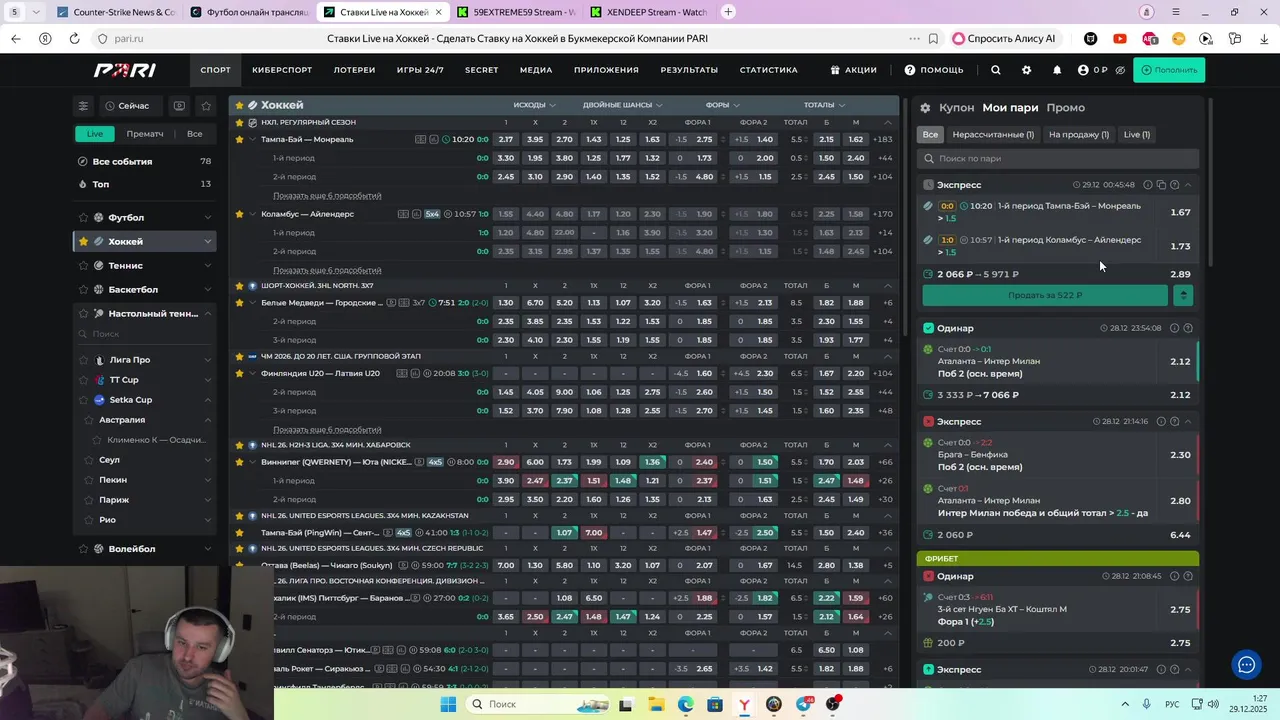Collapse Настольный теннис category
The height and width of the screenshot is (720, 1280).
pyautogui.click(x=207, y=314)
